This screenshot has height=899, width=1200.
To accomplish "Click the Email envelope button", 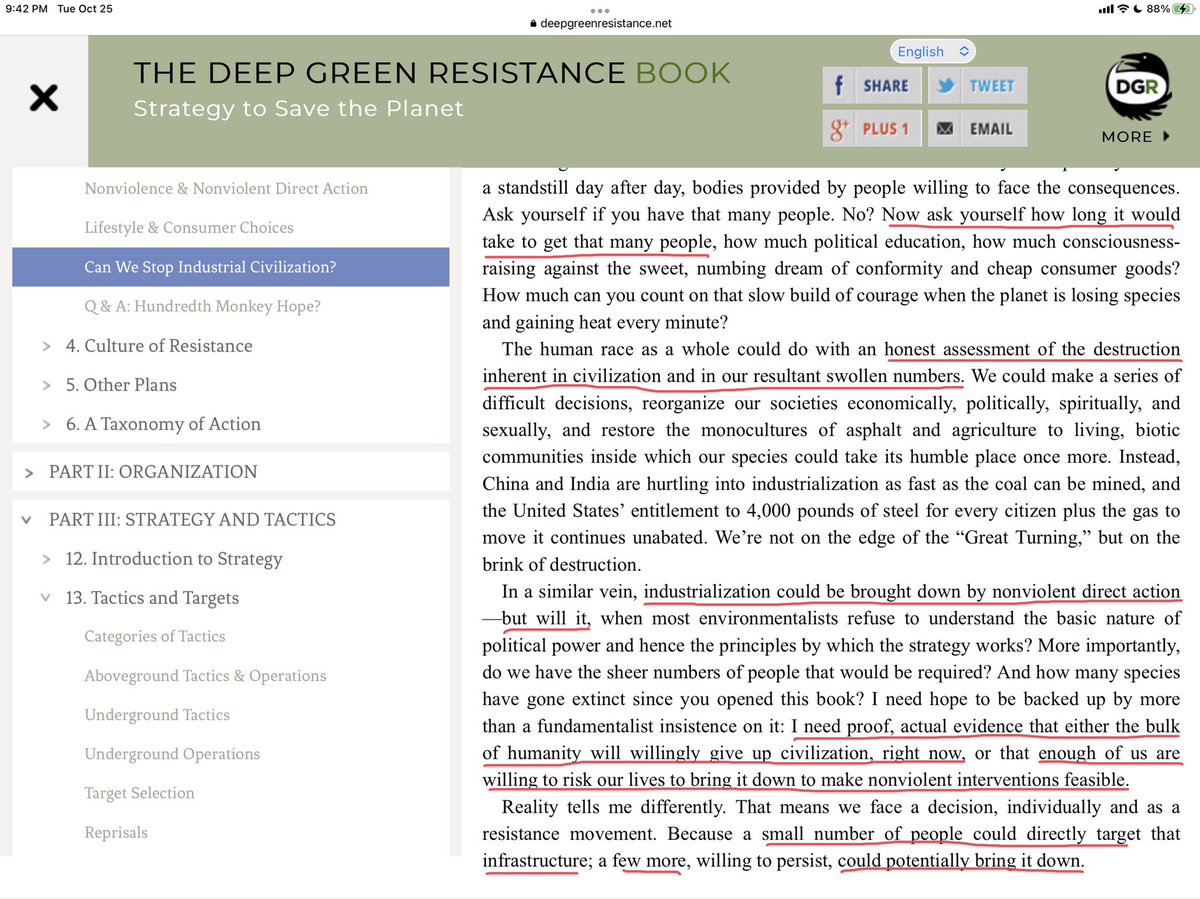I will click(x=976, y=128).
